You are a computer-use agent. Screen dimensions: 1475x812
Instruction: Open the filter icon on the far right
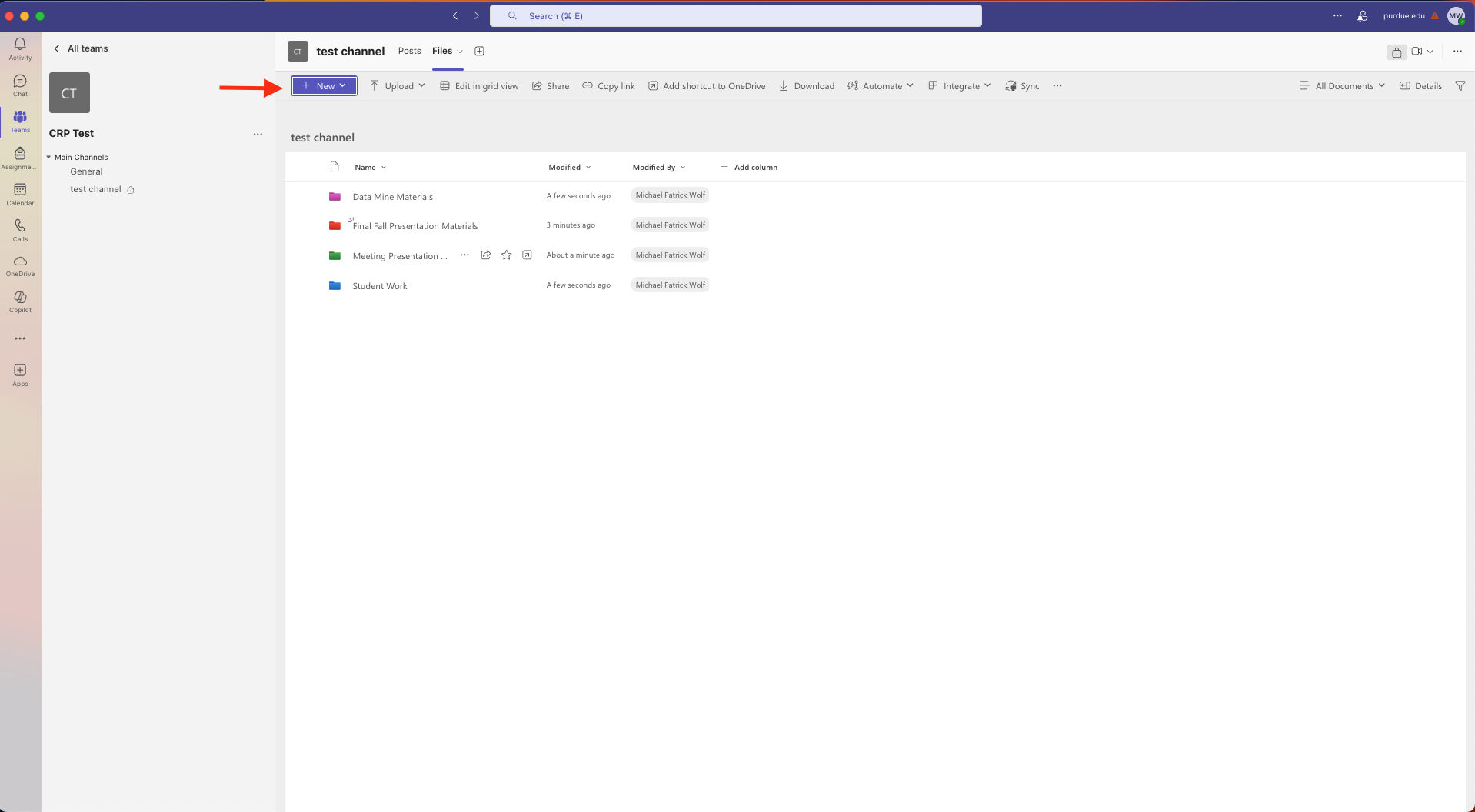coord(1460,85)
